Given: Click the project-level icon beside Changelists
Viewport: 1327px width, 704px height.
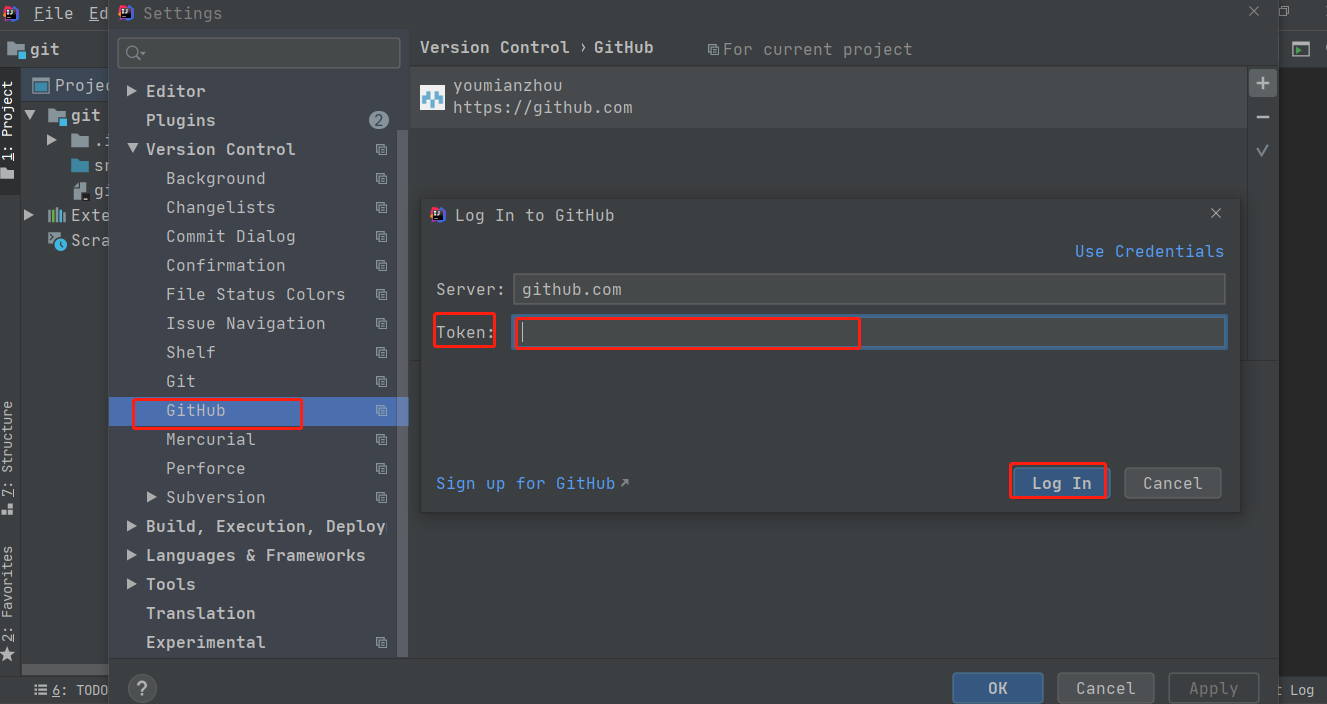Looking at the screenshot, I should pos(381,207).
